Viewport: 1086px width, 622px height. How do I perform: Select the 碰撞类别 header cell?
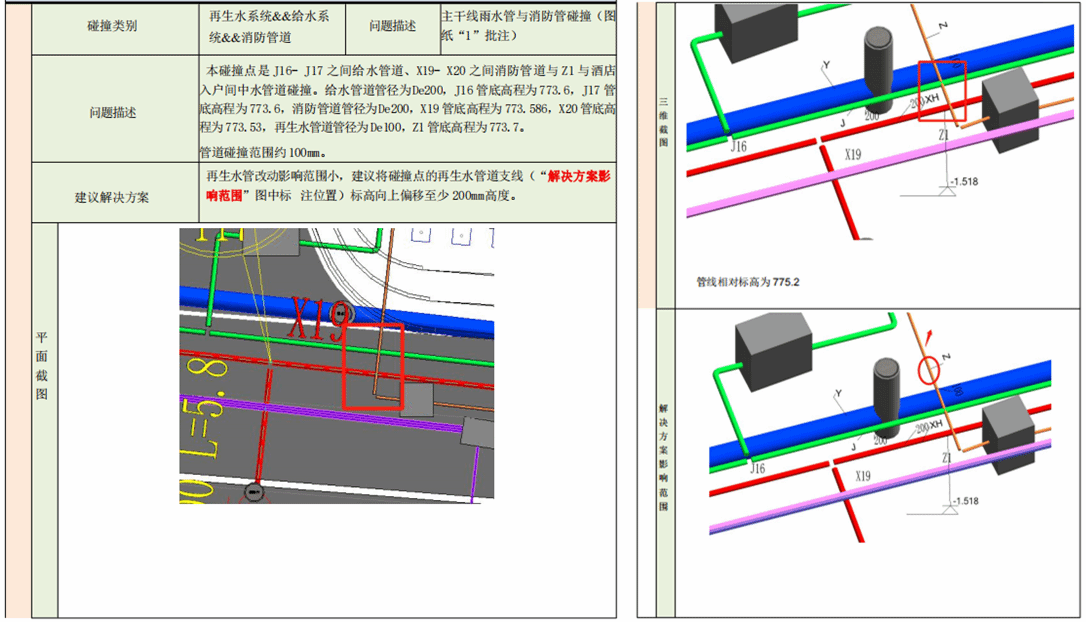point(114,27)
